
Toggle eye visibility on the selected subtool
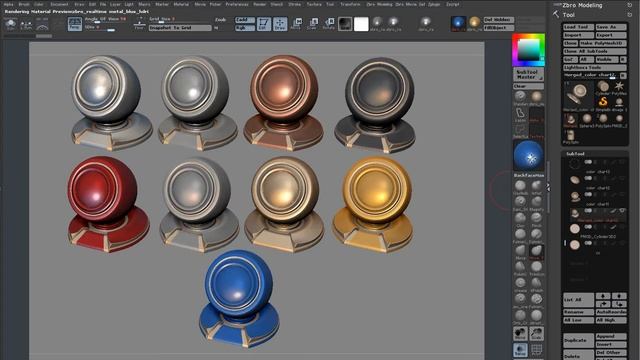(x=622, y=211)
